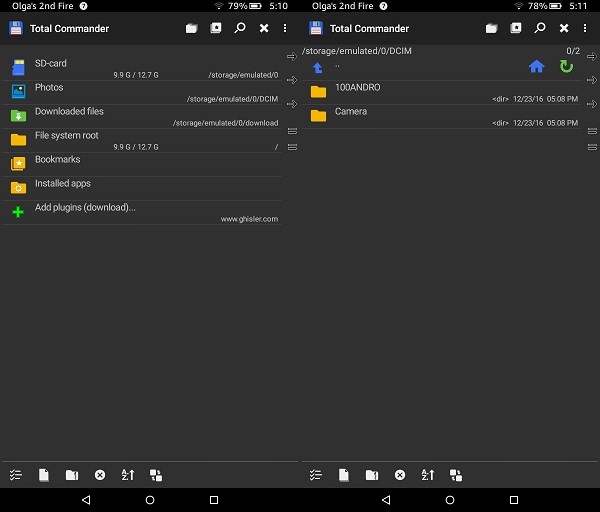Tap button-bar config icon, left screen
This screenshot has width=600, height=512.
tap(156, 475)
